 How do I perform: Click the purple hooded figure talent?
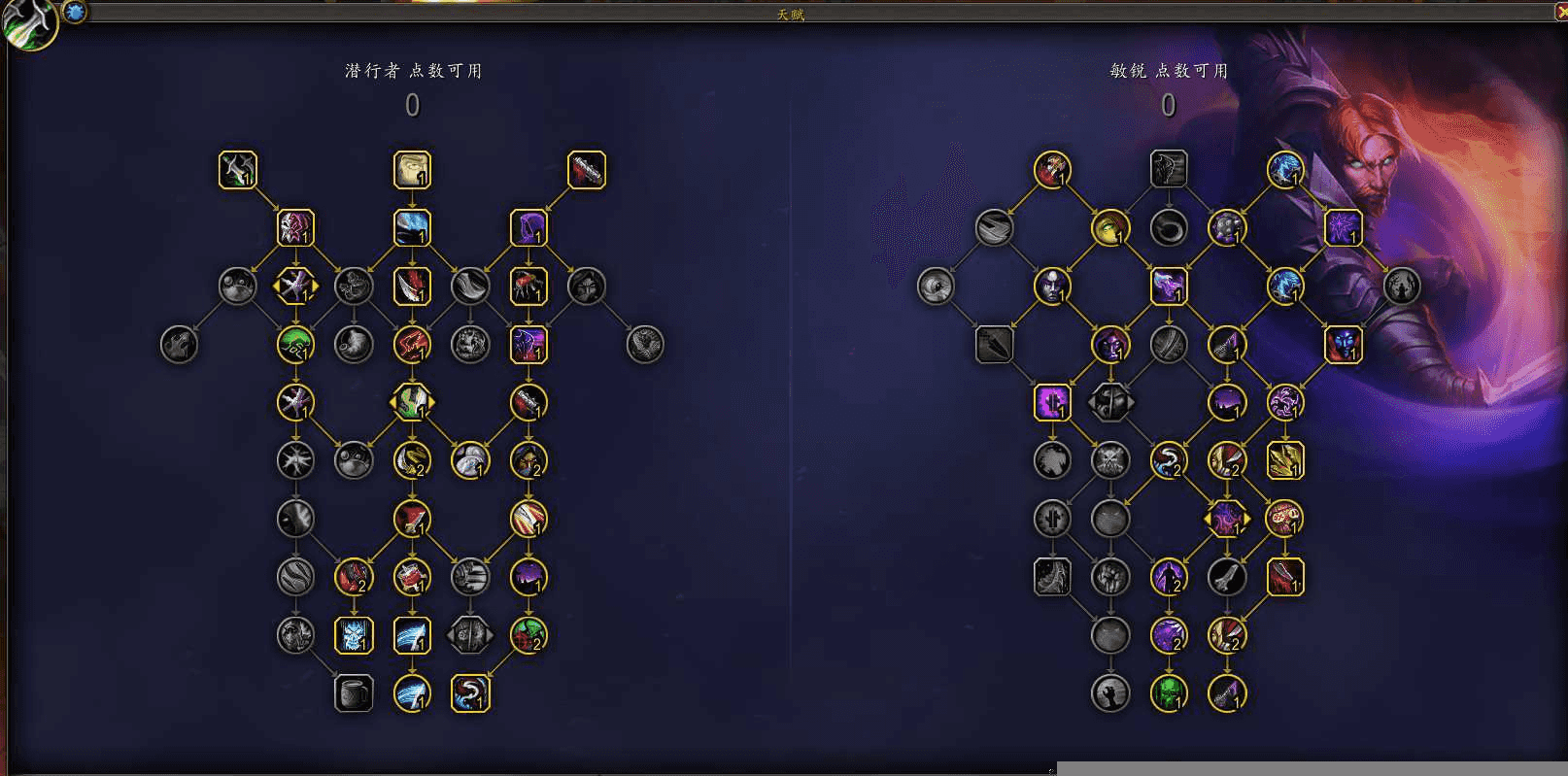tap(528, 228)
